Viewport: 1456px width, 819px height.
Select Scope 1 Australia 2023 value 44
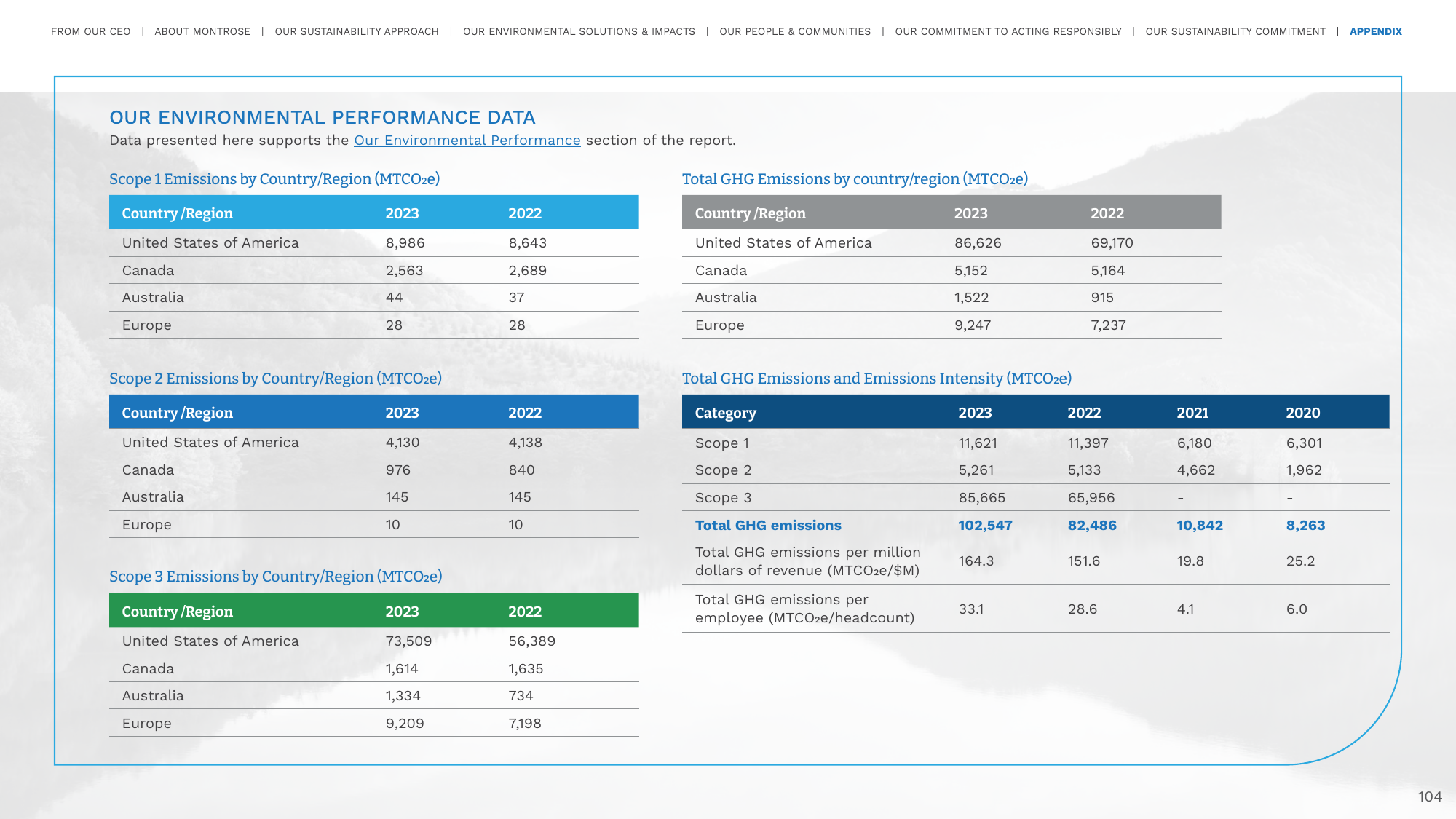coord(394,298)
